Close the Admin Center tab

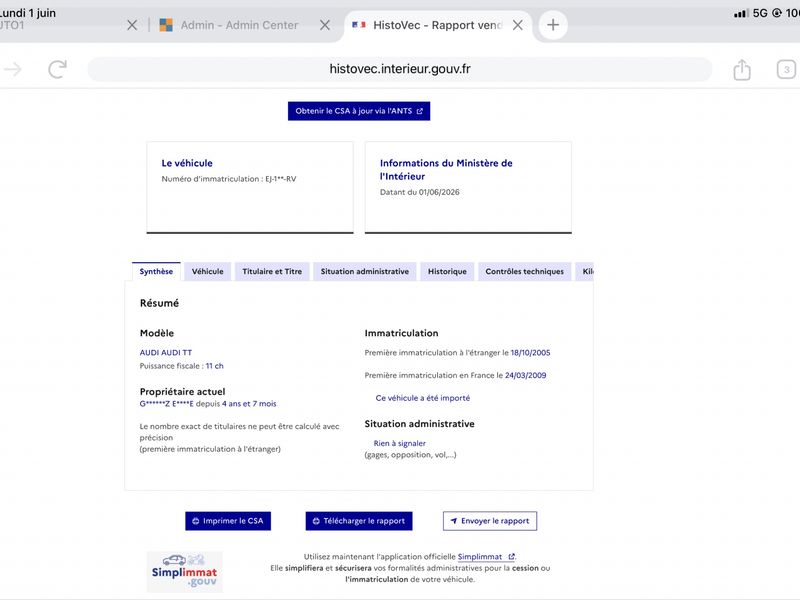[324, 25]
